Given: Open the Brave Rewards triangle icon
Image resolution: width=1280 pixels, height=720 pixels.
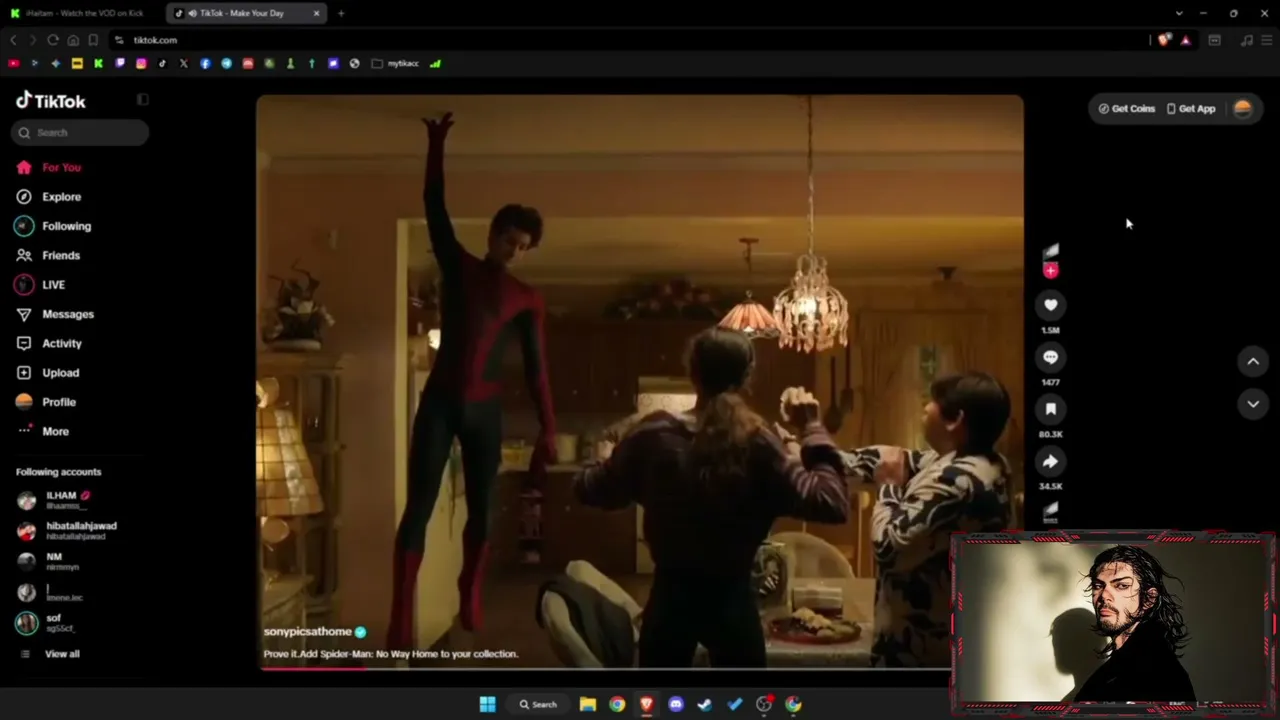Looking at the screenshot, I should coord(1185,40).
